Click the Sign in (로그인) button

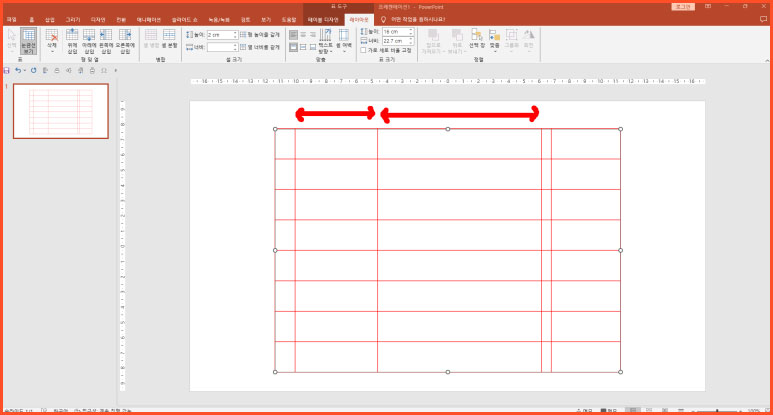tap(683, 6)
